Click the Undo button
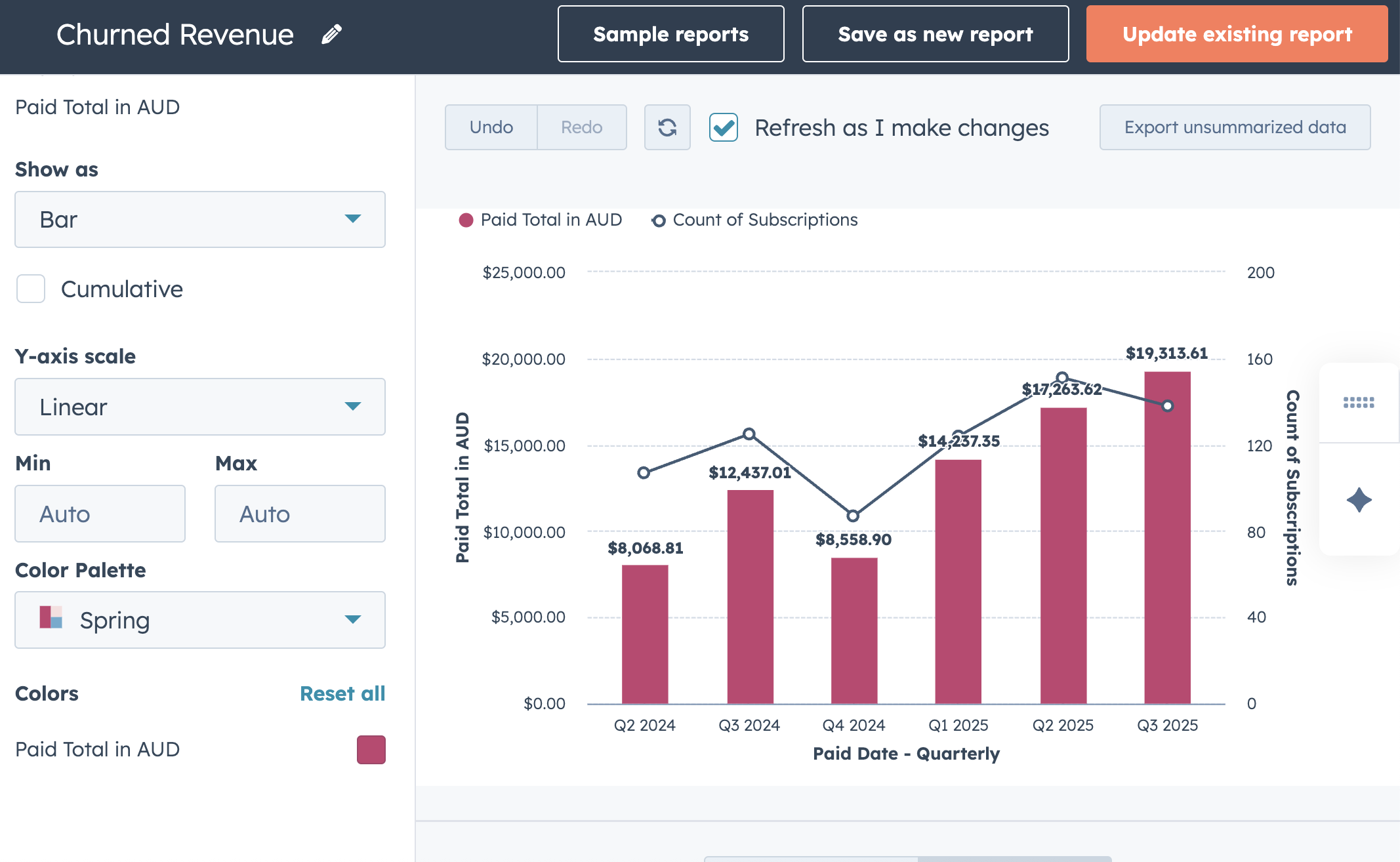1400x862 pixels. point(491,127)
